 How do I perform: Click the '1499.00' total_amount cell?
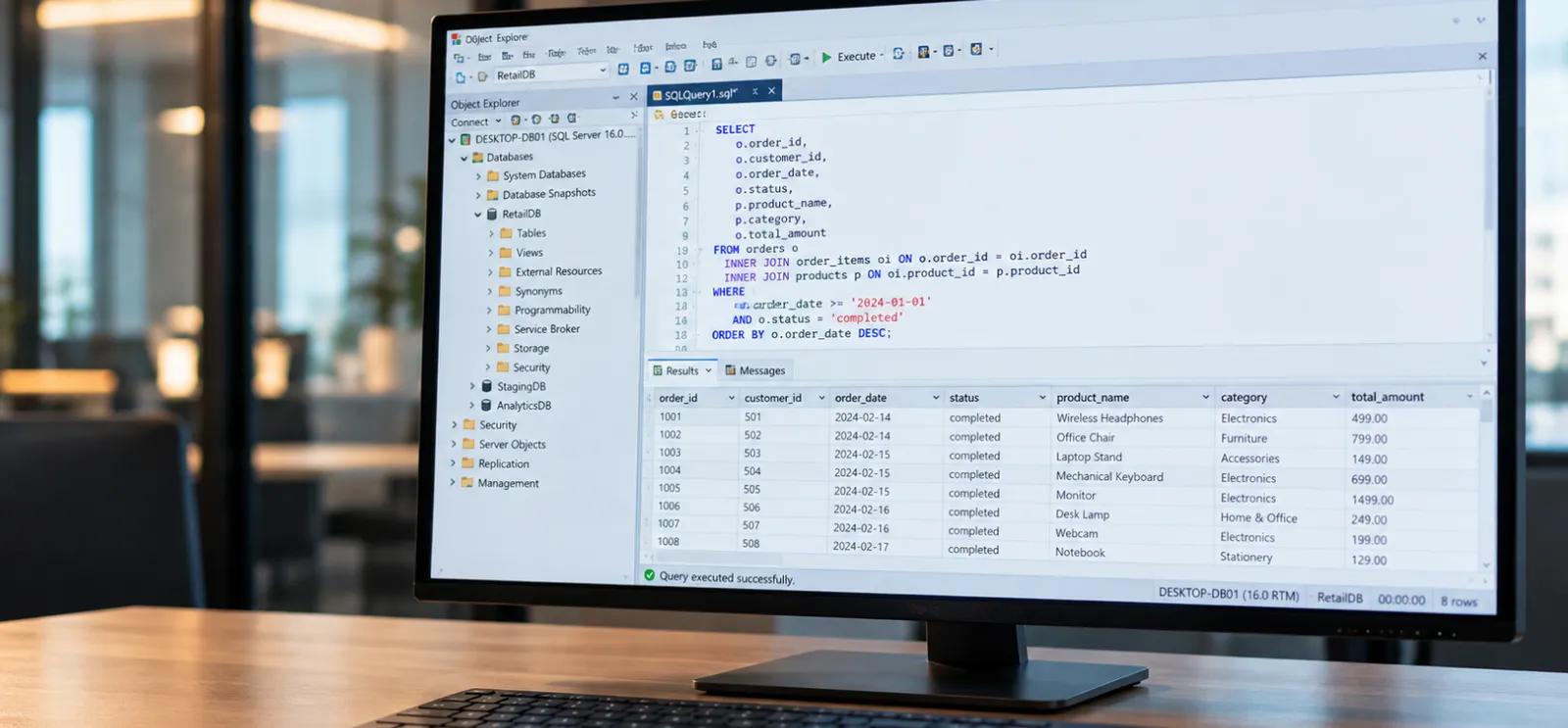tap(1372, 500)
